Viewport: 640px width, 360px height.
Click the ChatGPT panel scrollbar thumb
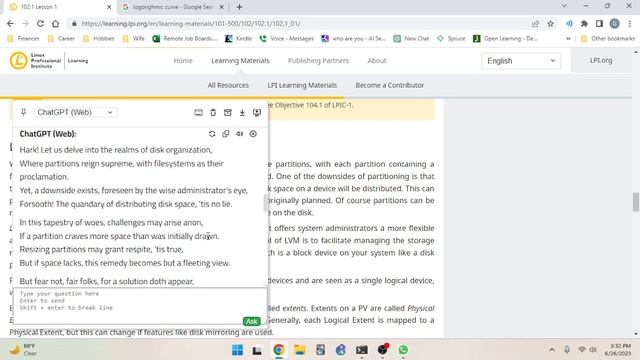point(266,203)
